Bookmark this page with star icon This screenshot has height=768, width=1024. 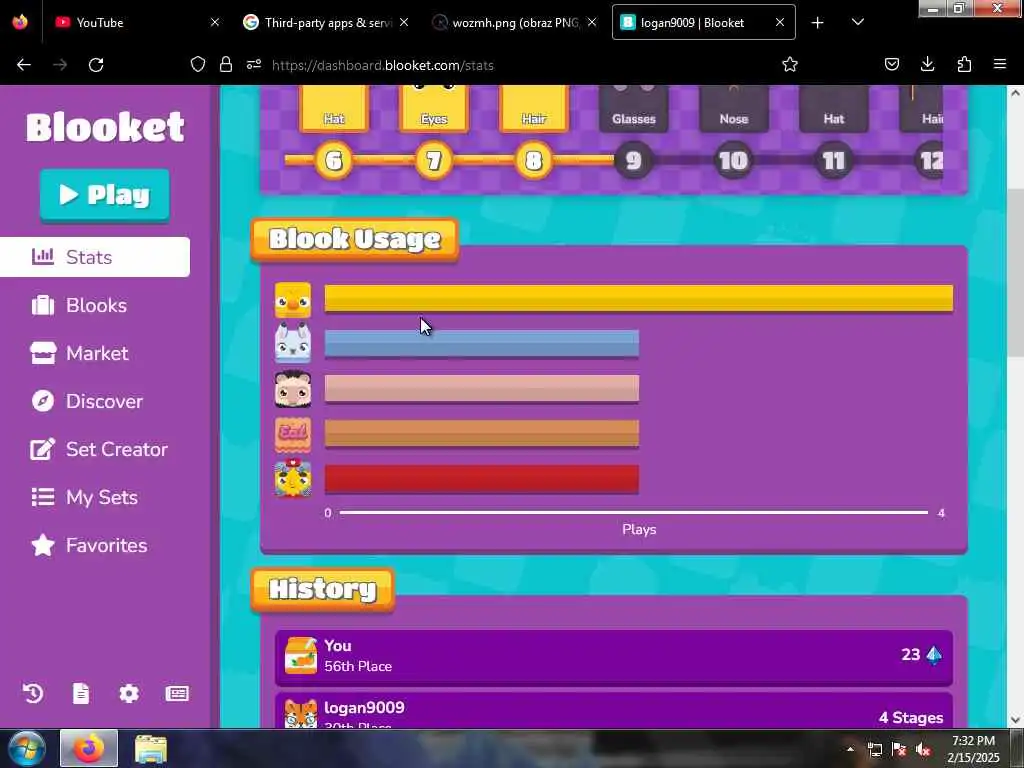click(x=790, y=64)
